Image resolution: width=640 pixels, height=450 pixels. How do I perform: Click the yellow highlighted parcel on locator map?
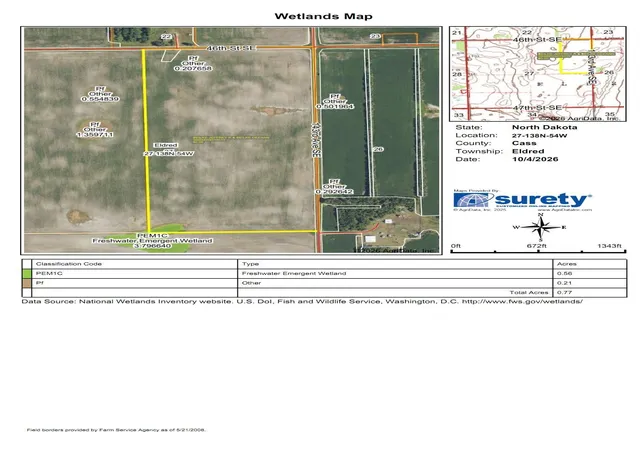coord(577,56)
